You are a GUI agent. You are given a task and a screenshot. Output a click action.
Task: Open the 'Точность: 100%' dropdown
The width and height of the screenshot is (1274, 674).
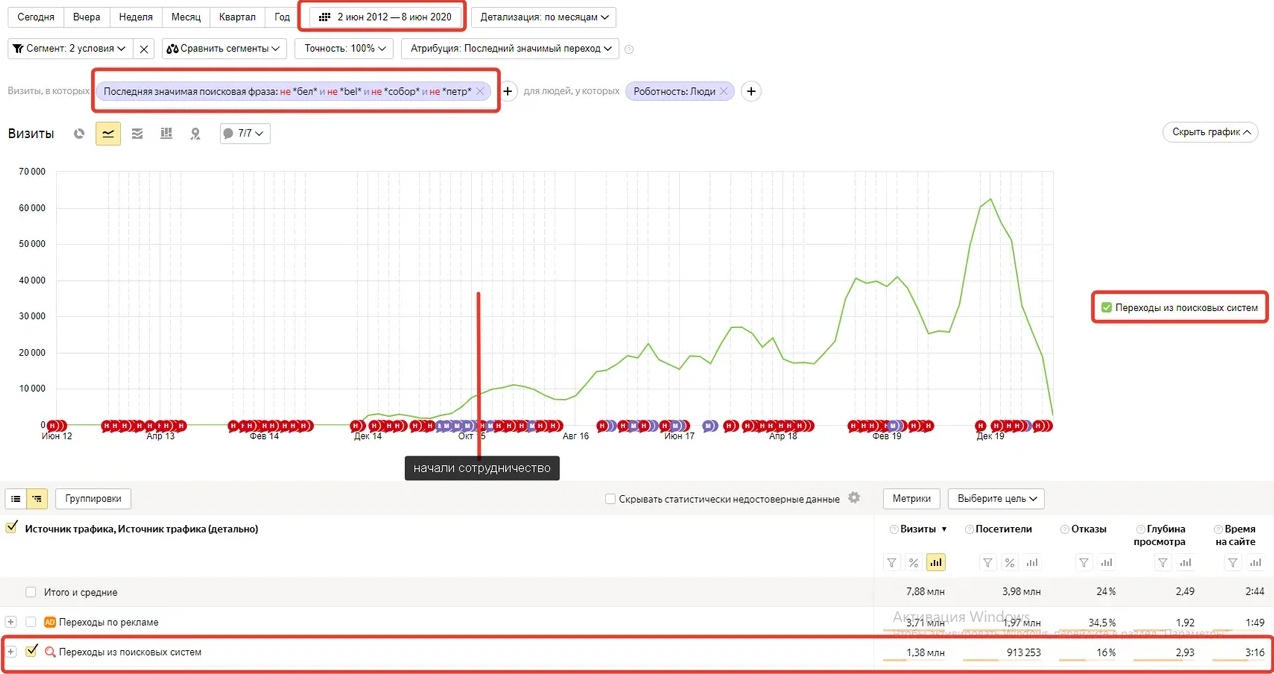click(343, 48)
